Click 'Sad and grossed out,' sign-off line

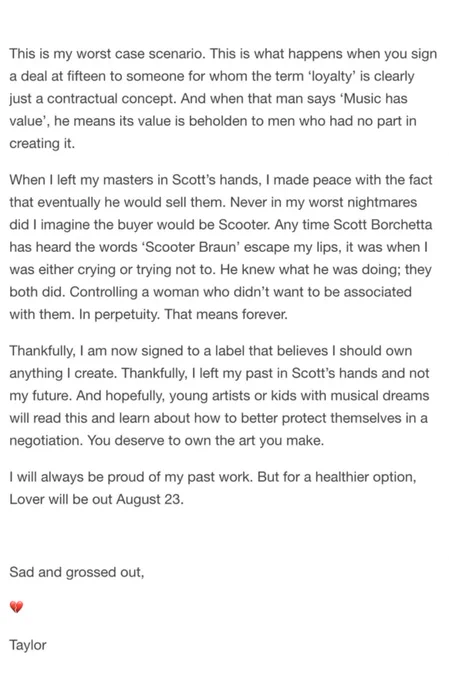(x=77, y=572)
